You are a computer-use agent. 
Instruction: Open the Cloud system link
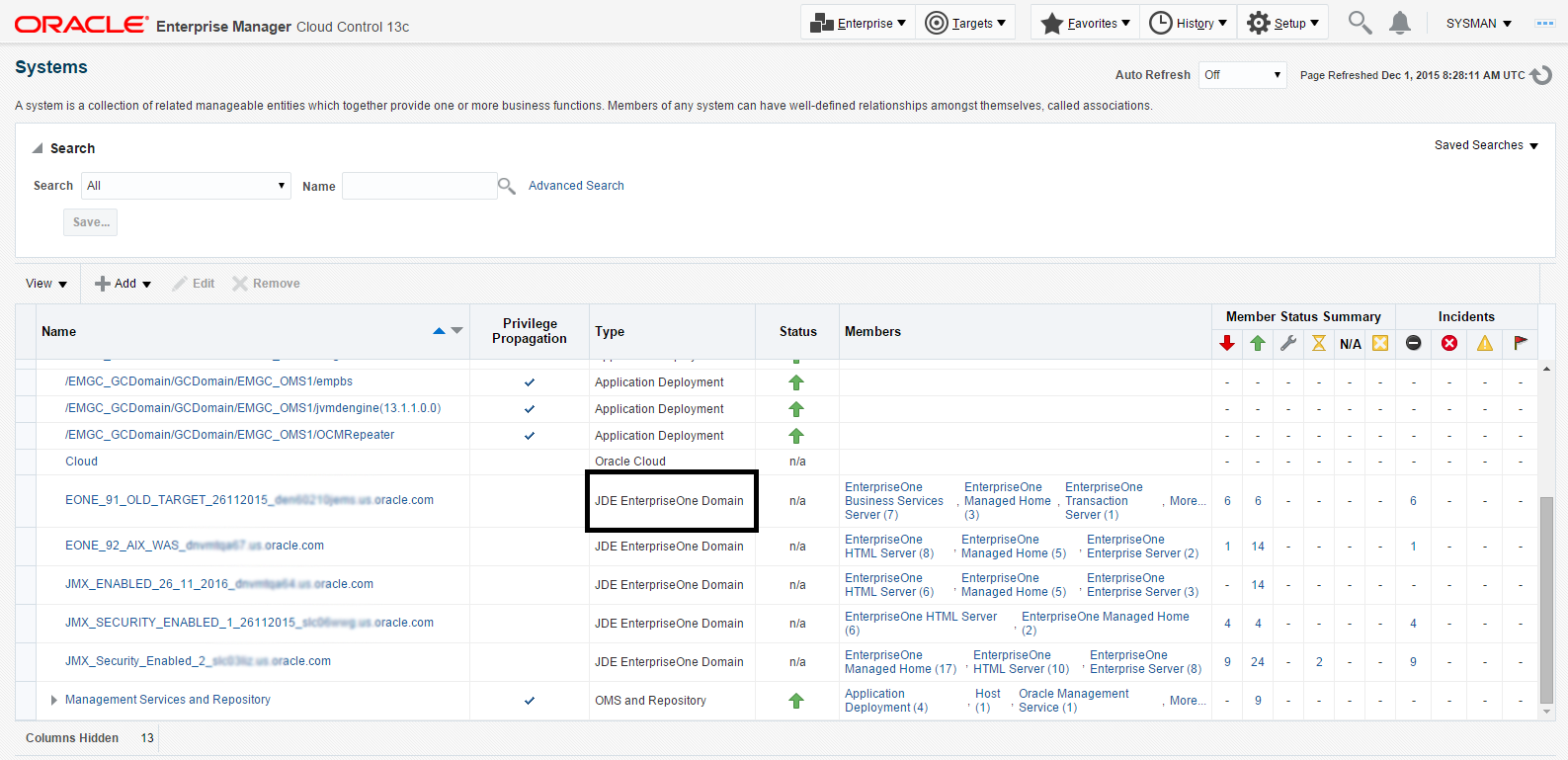[x=81, y=462]
